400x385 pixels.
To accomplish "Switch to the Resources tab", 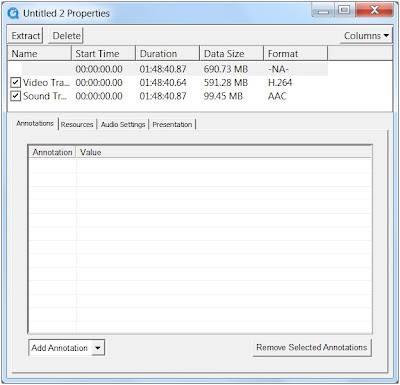I will point(77,124).
